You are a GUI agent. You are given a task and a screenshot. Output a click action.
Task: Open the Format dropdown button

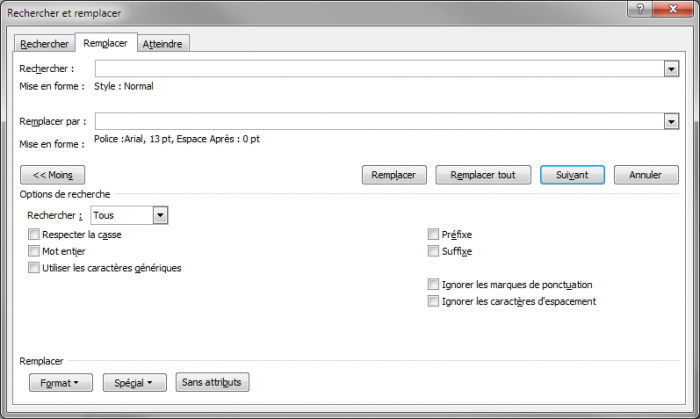tap(61, 383)
